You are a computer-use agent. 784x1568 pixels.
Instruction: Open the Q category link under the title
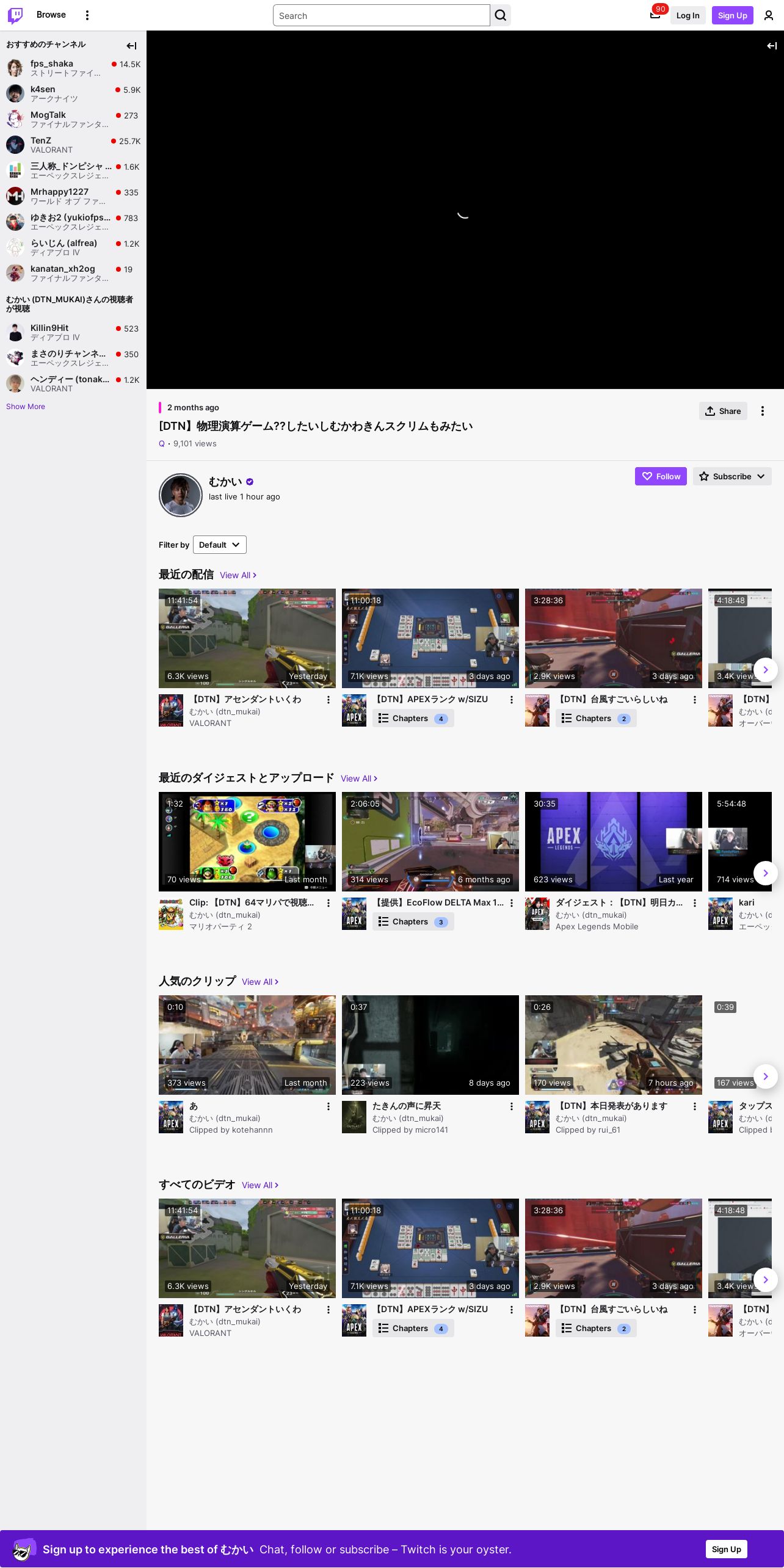pos(162,444)
